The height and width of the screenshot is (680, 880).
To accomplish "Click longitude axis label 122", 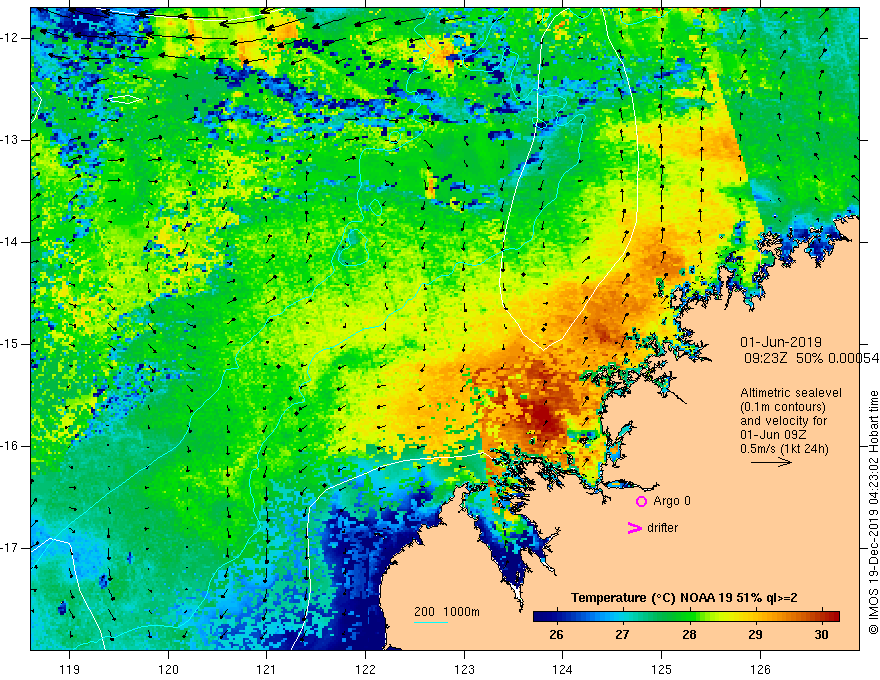I will [x=365, y=669].
